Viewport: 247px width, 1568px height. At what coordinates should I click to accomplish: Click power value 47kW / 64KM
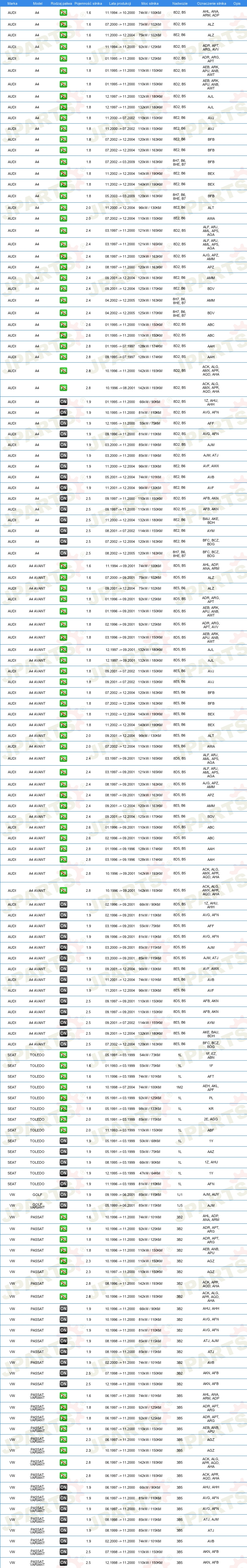coord(150,1173)
